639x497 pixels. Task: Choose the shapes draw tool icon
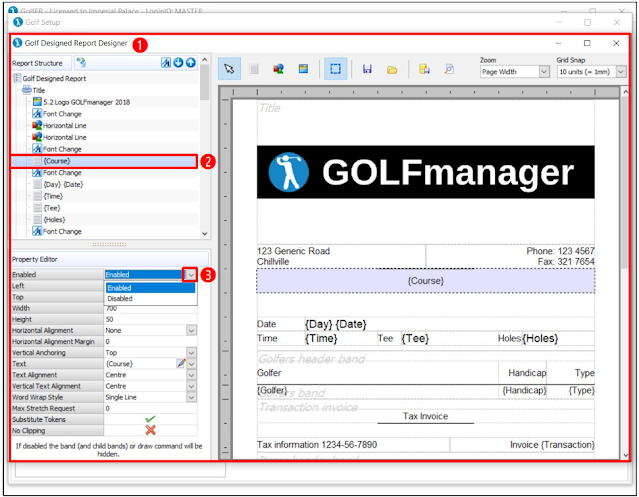click(x=278, y=69)
